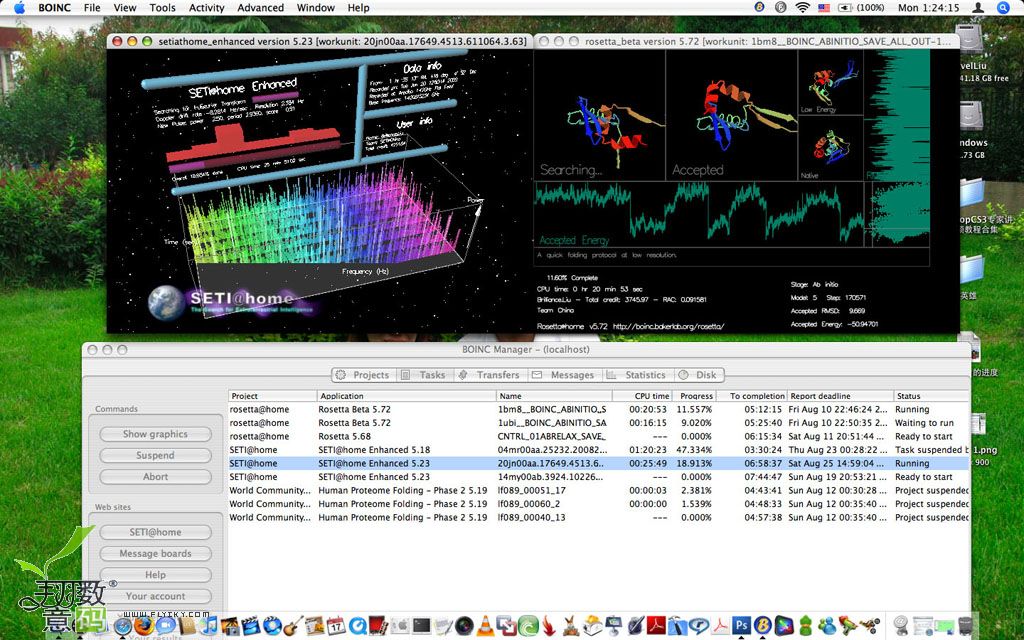Sort tasks by CPU time column header
Screen dimensions: 1024x640
pyautogui.click(x=642, y=396)
